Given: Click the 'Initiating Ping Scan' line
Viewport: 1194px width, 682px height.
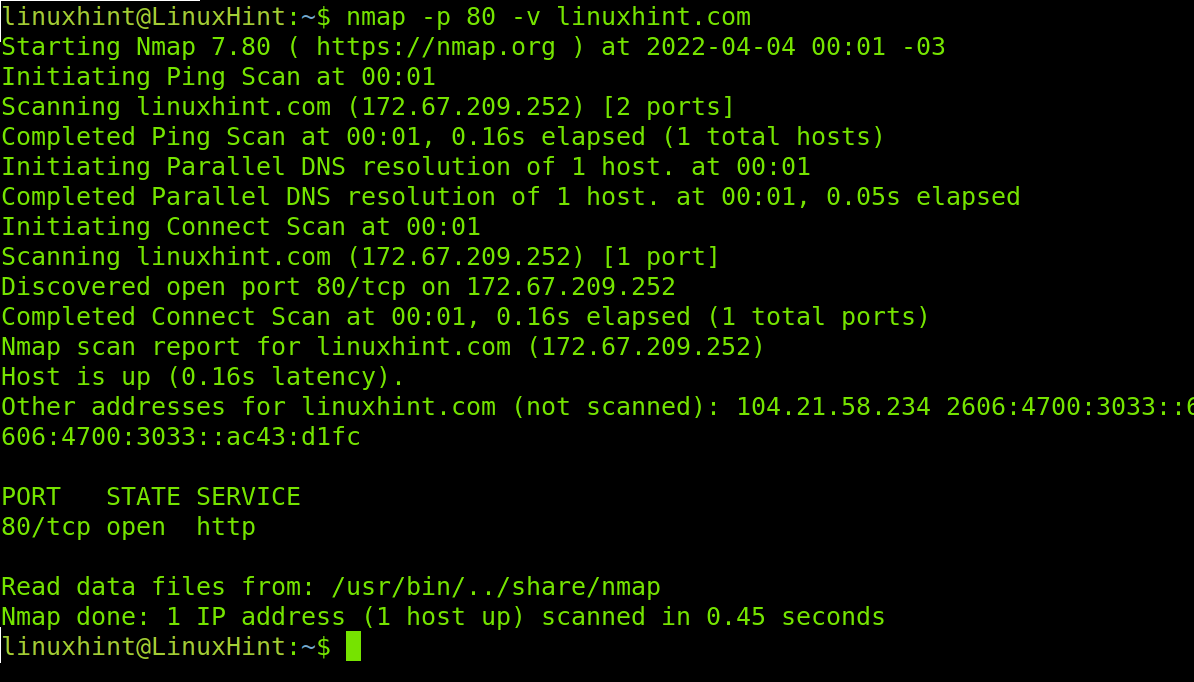Looking at the screenshot, I should click(219, 77).
